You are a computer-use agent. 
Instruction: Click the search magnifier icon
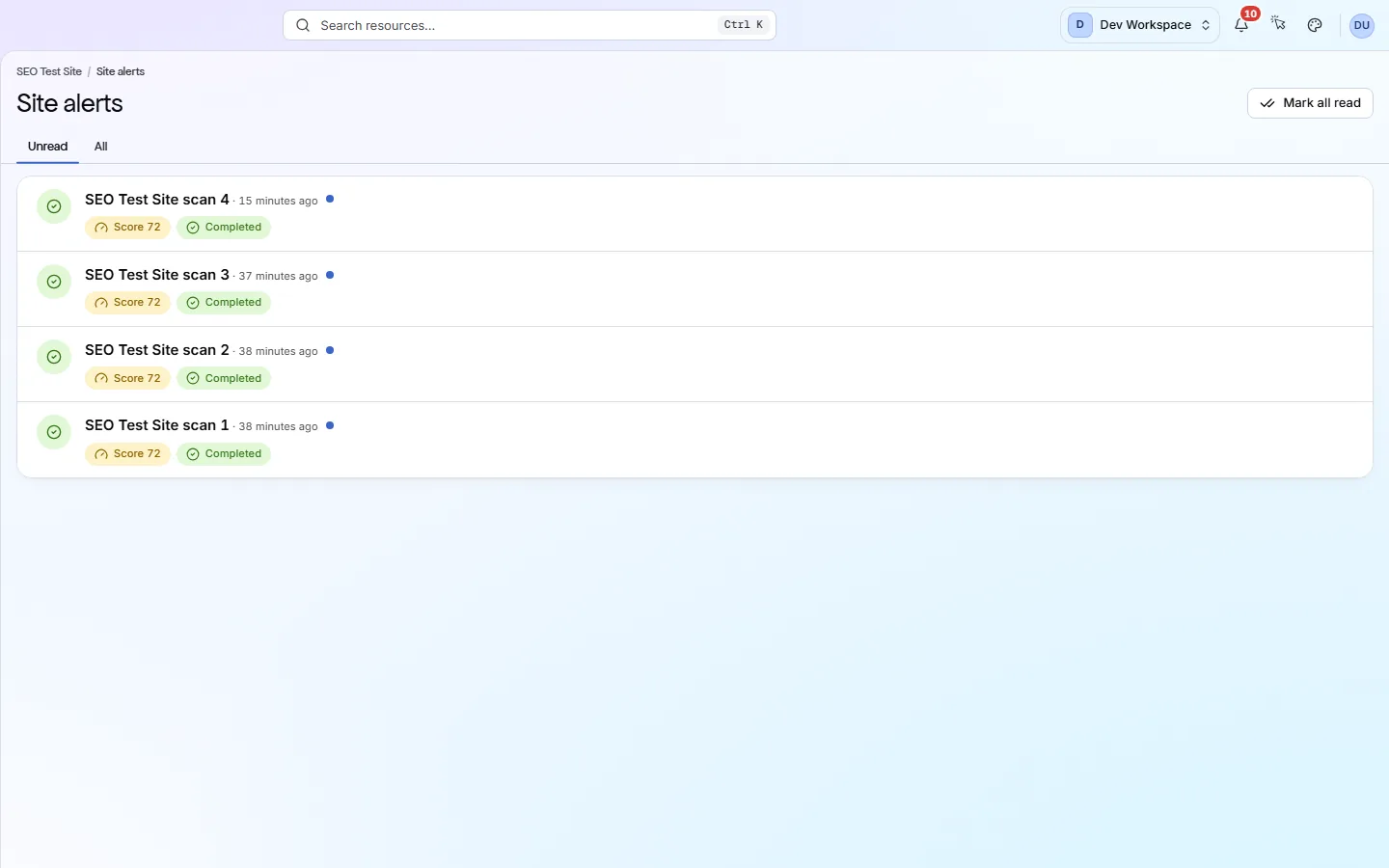303,25
